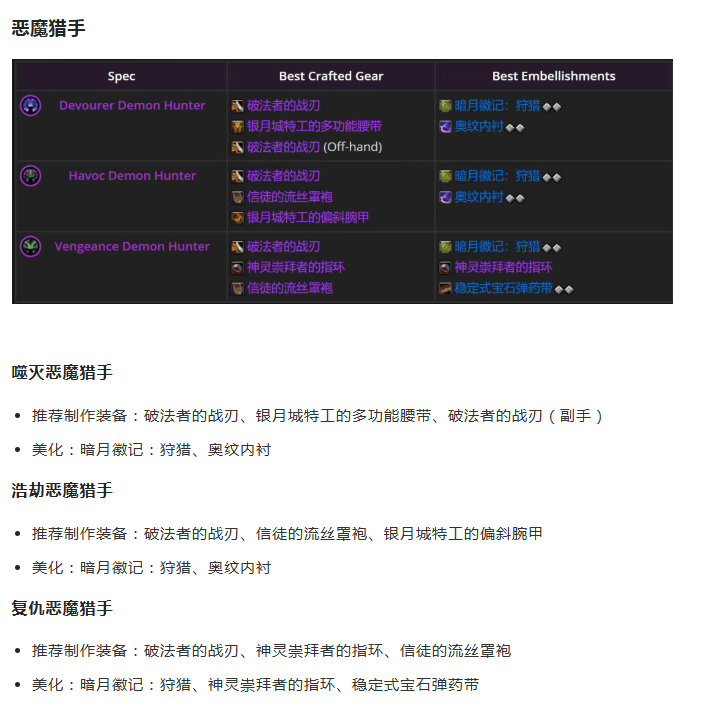Open the Havoc Demon Hunter guide link
This screenshot has width=701, height=722.
pyautogui.click(x=132, y=176)
